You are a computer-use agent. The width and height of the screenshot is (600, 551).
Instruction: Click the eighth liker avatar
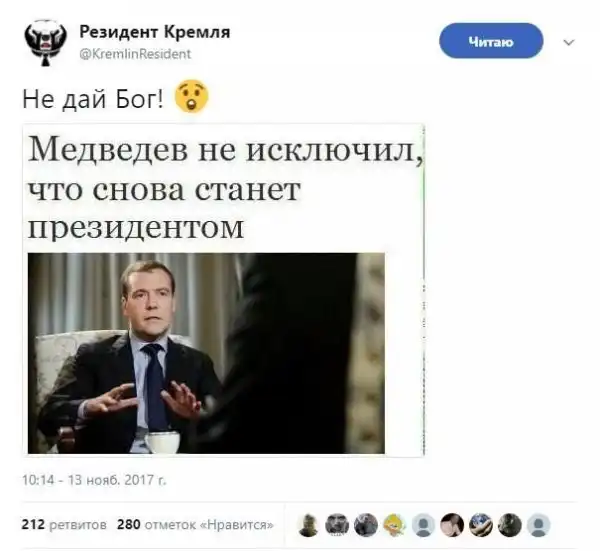[509, 525]
